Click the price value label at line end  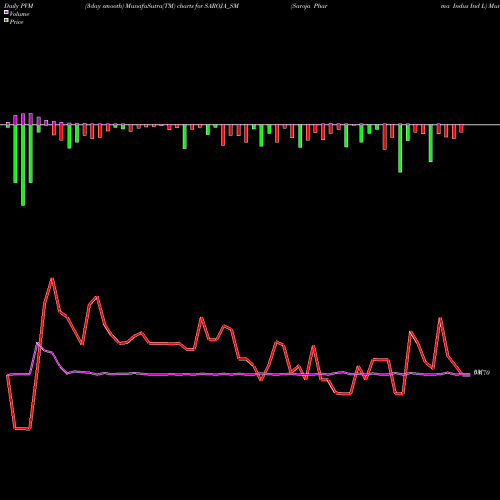click(x=482, y=373)
